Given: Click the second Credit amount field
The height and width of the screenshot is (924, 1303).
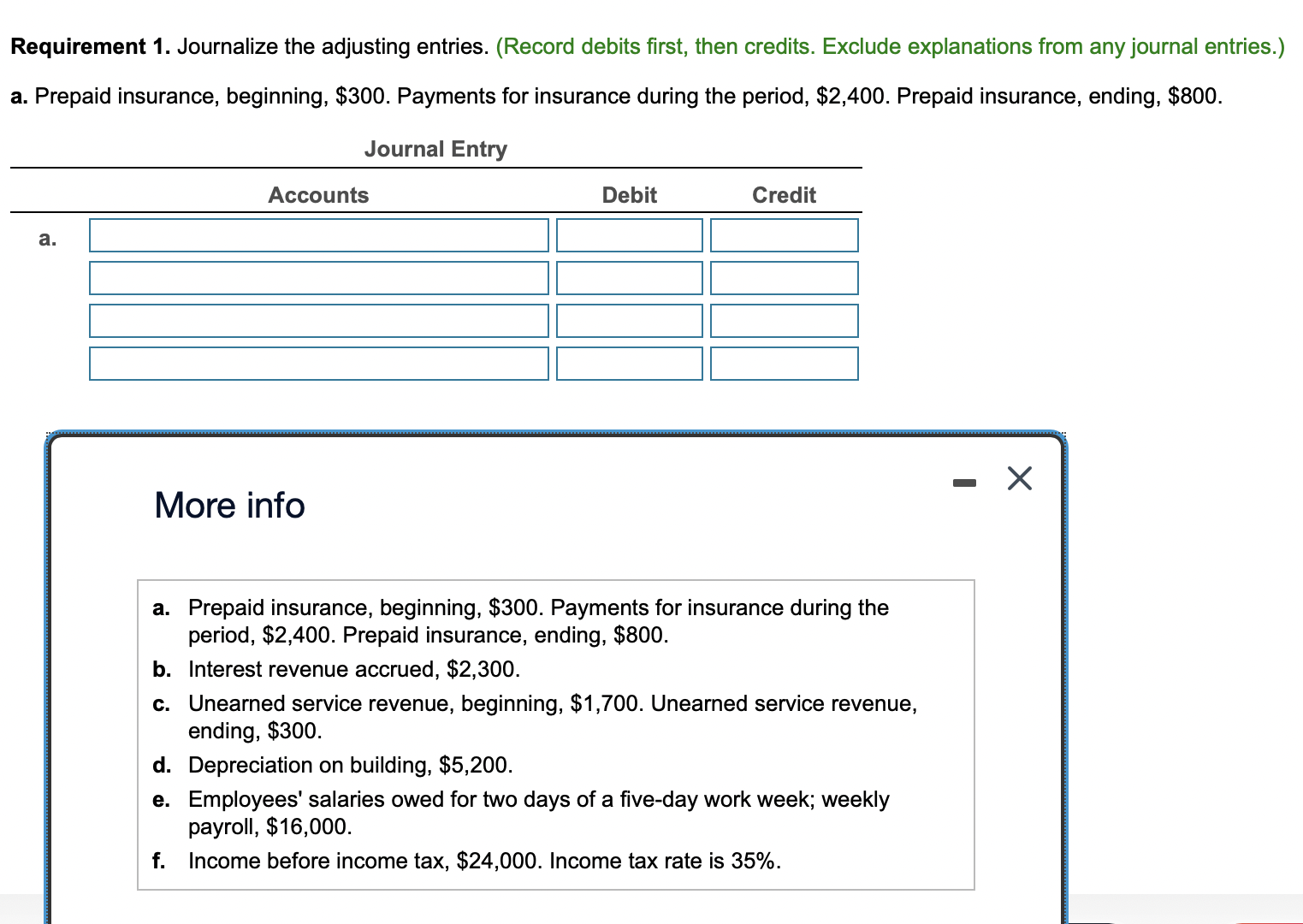Looking at the screenshot, I should point(784,278).
